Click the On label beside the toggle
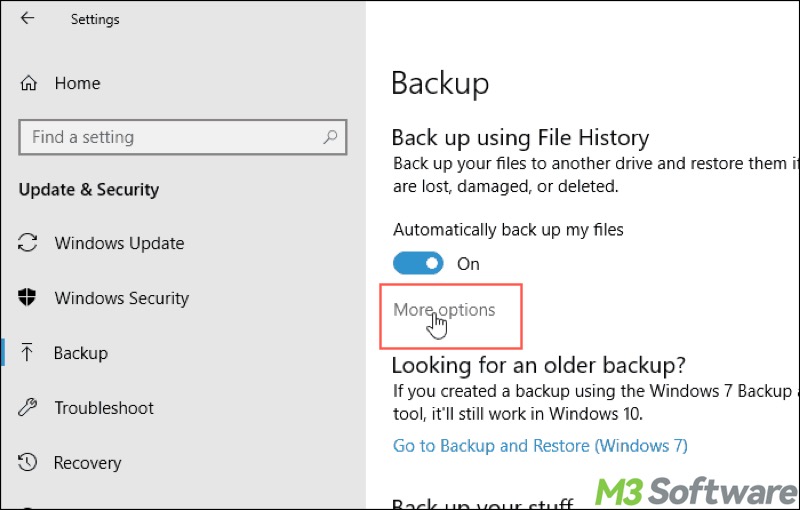Screen dimensions: 800x510 coord(468,264)
